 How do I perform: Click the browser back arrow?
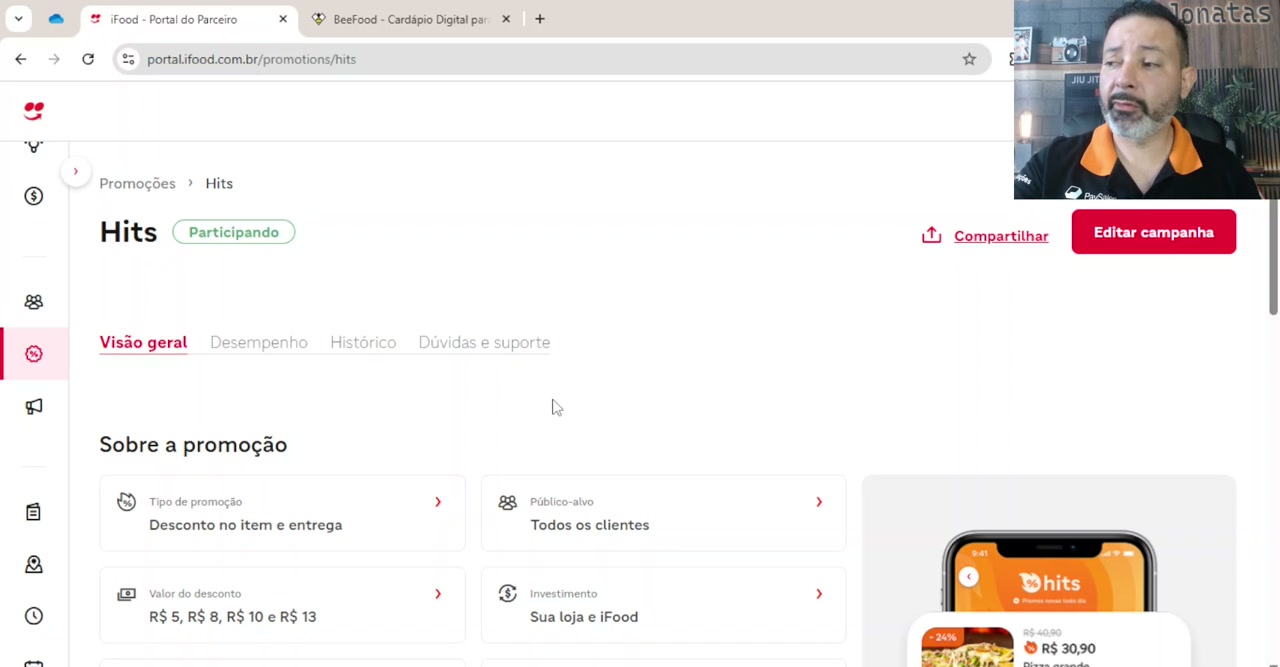pos(21,59)
